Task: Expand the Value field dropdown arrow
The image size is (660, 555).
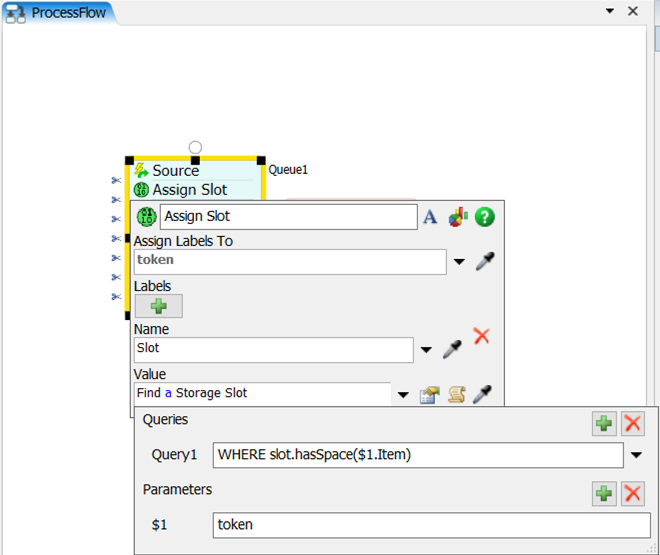Action: point(403,394)
